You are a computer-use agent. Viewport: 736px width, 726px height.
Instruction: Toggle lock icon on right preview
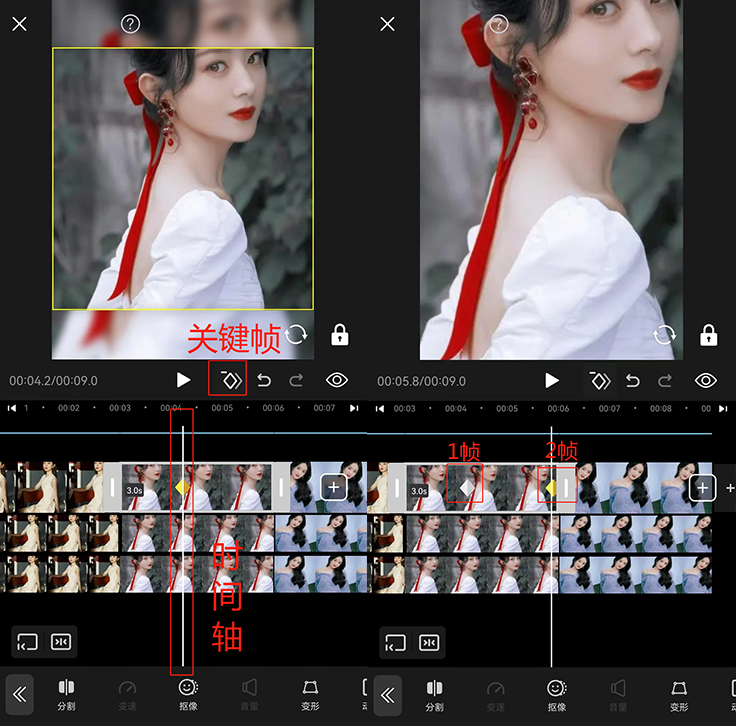(708, 335)
